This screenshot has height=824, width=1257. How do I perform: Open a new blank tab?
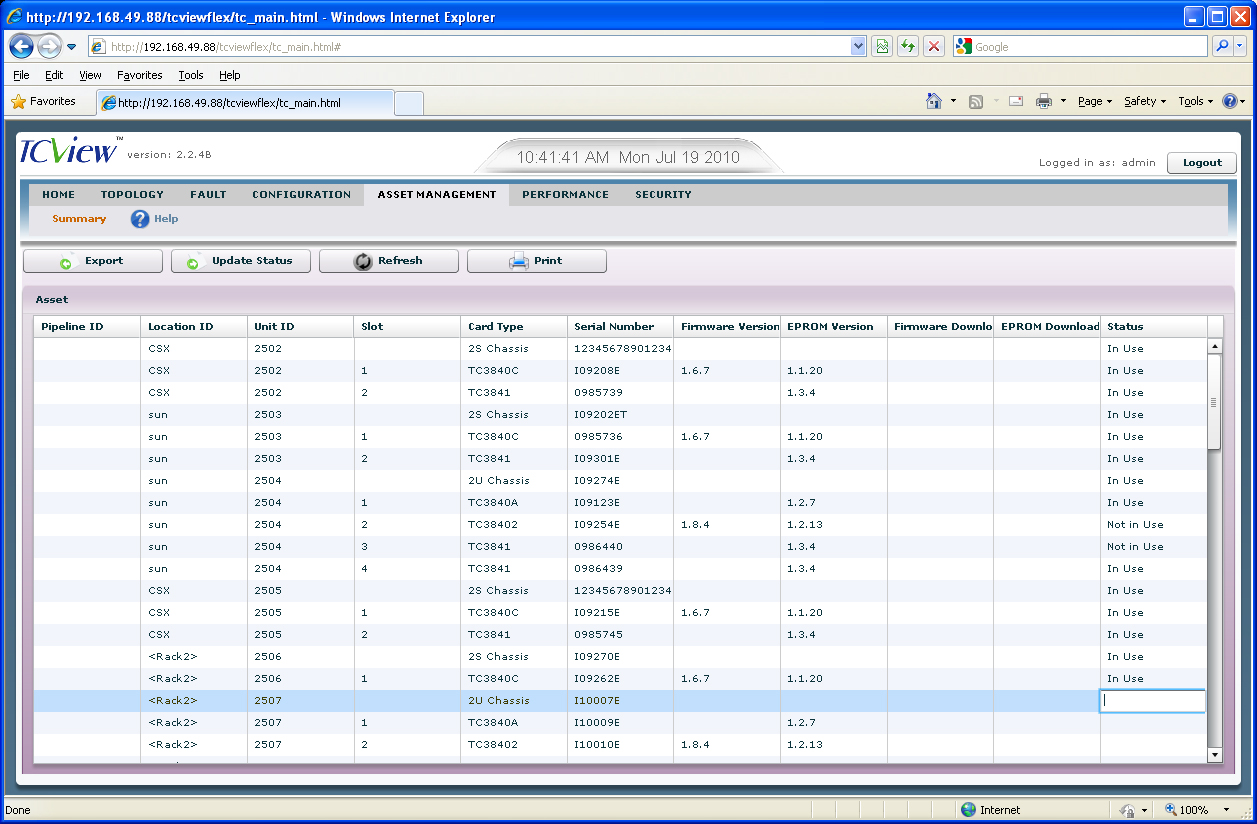coord(410,103)
